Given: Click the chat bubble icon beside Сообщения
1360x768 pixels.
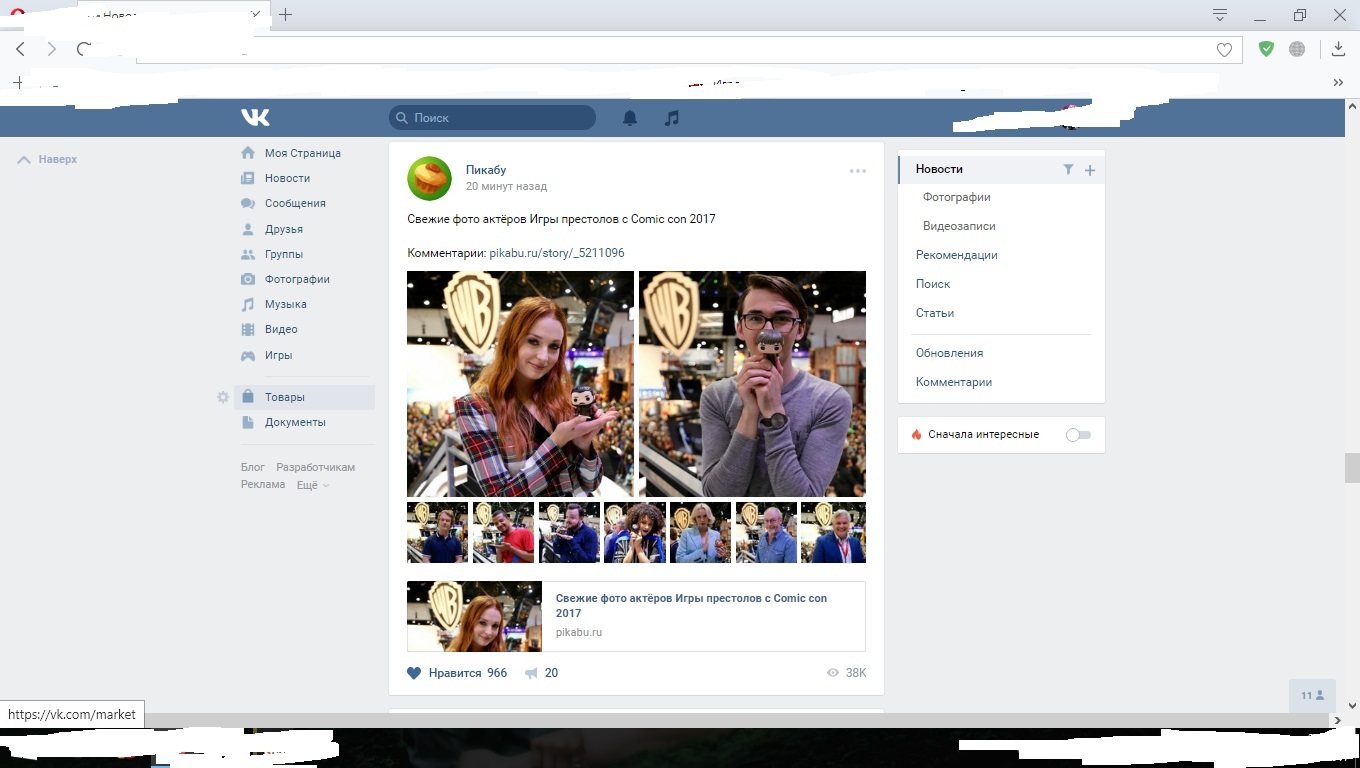Looking at the screenshot, I should 248,203.
